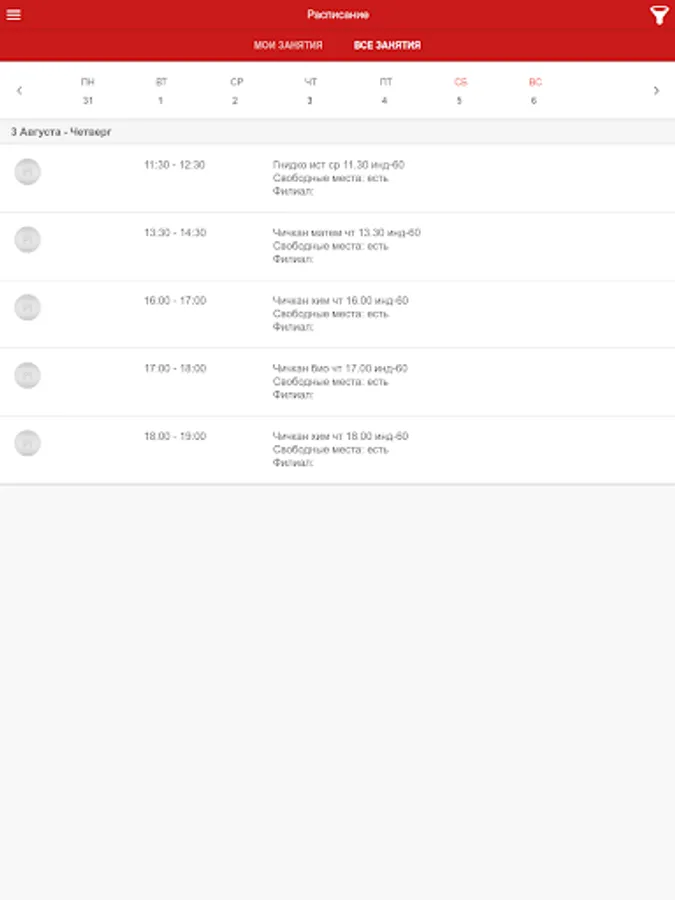Image resolution: width=675 pixels, height=900 pixels.
Task: Select Friday ПТ 4 in calendar
Action: (x=385, y=91)
